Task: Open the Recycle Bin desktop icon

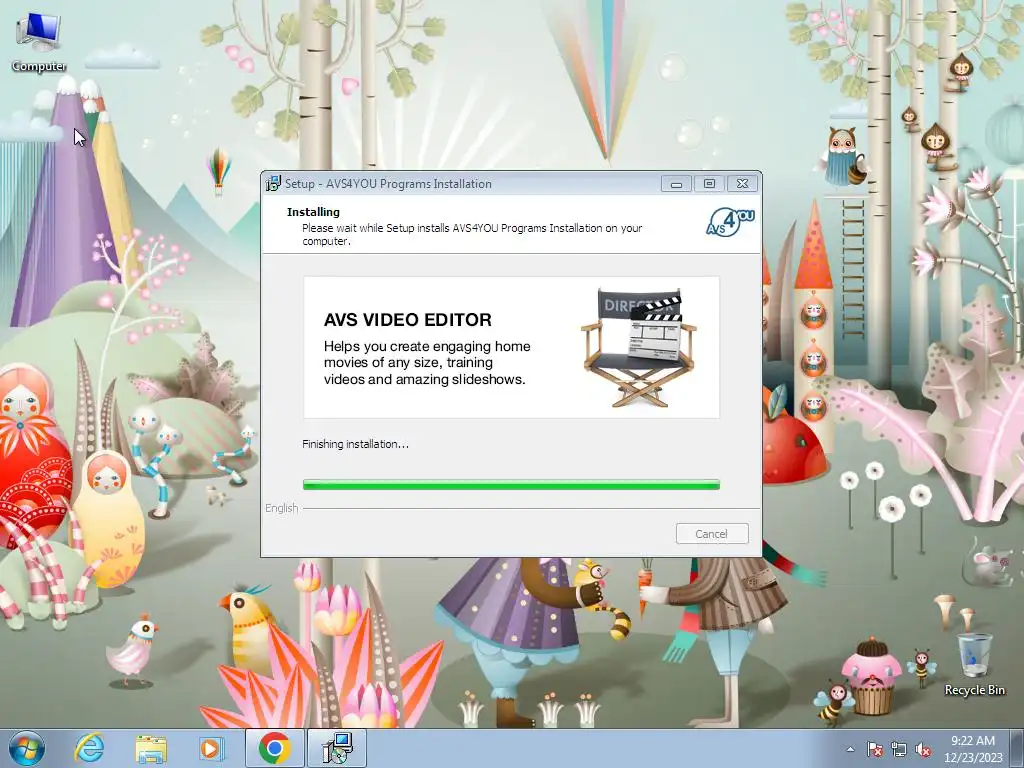Action: (974, 664)
